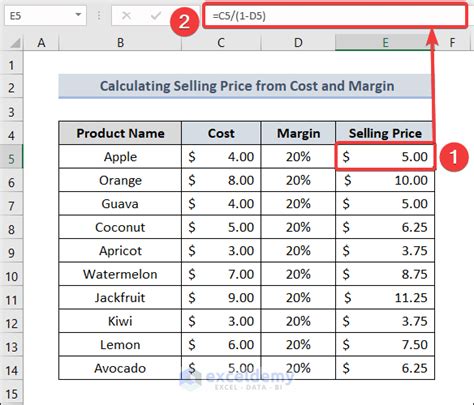474x405 pixels.
Task: Select the 'Orange' cell
Action: coord(120,180)
